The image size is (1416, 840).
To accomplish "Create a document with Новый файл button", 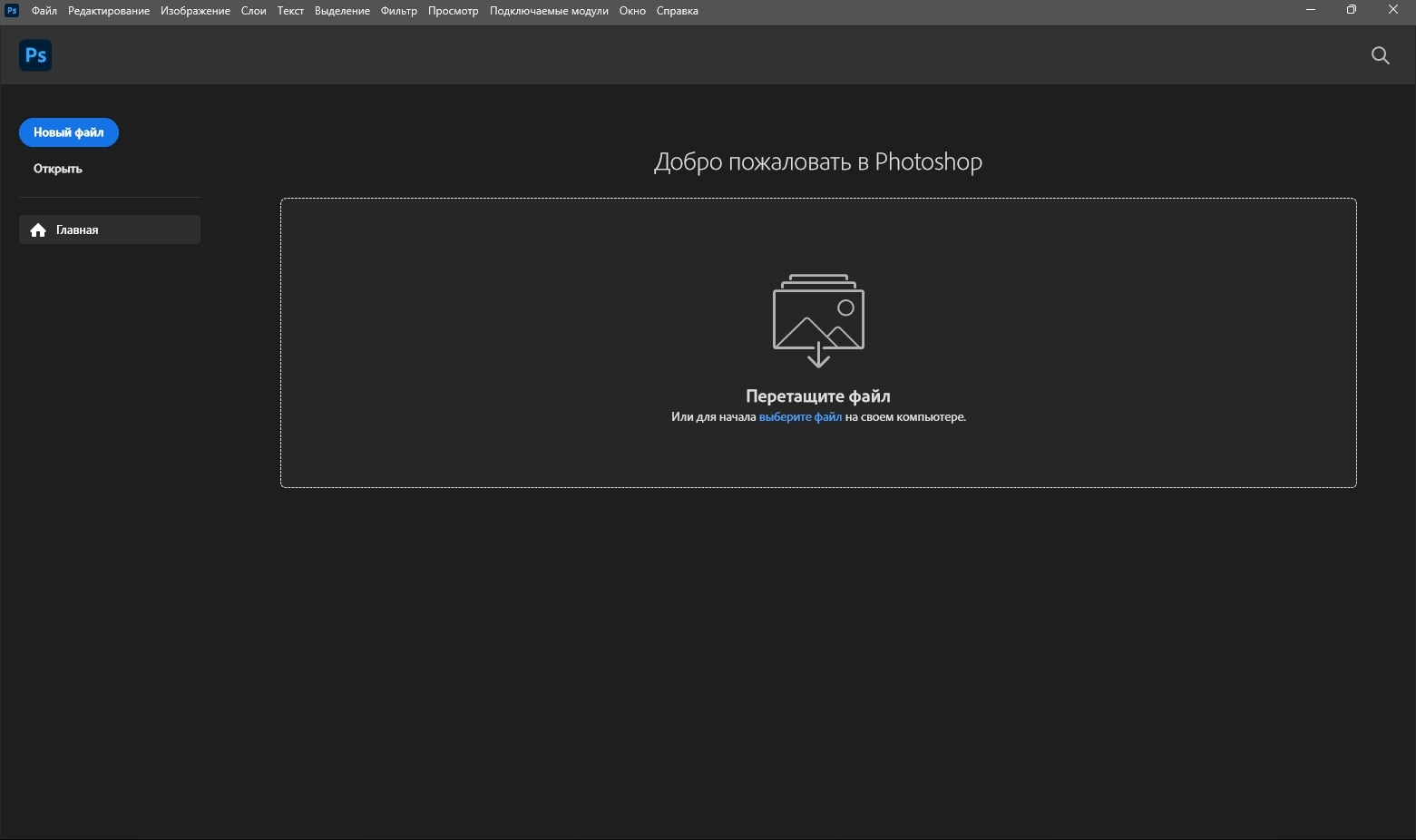I will [x=69, y=132].
